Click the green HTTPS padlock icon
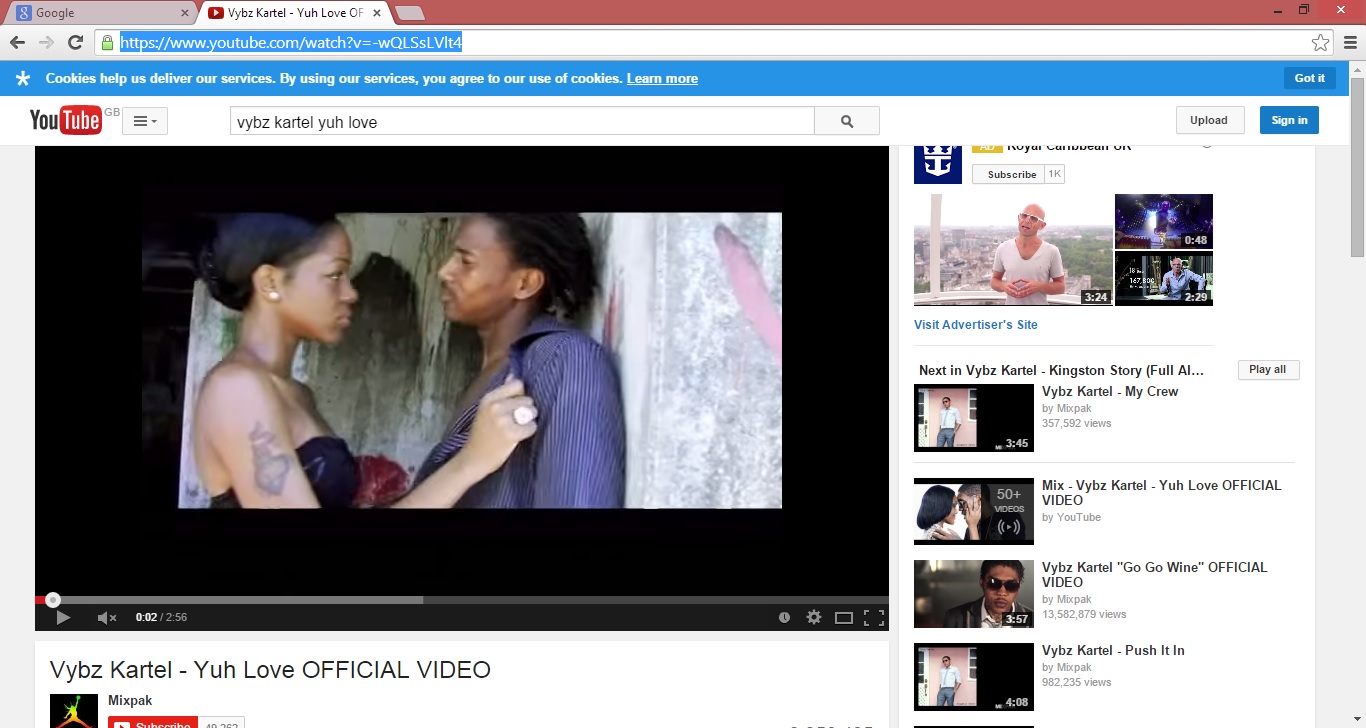1366x728 pixels. pos(107,42)
